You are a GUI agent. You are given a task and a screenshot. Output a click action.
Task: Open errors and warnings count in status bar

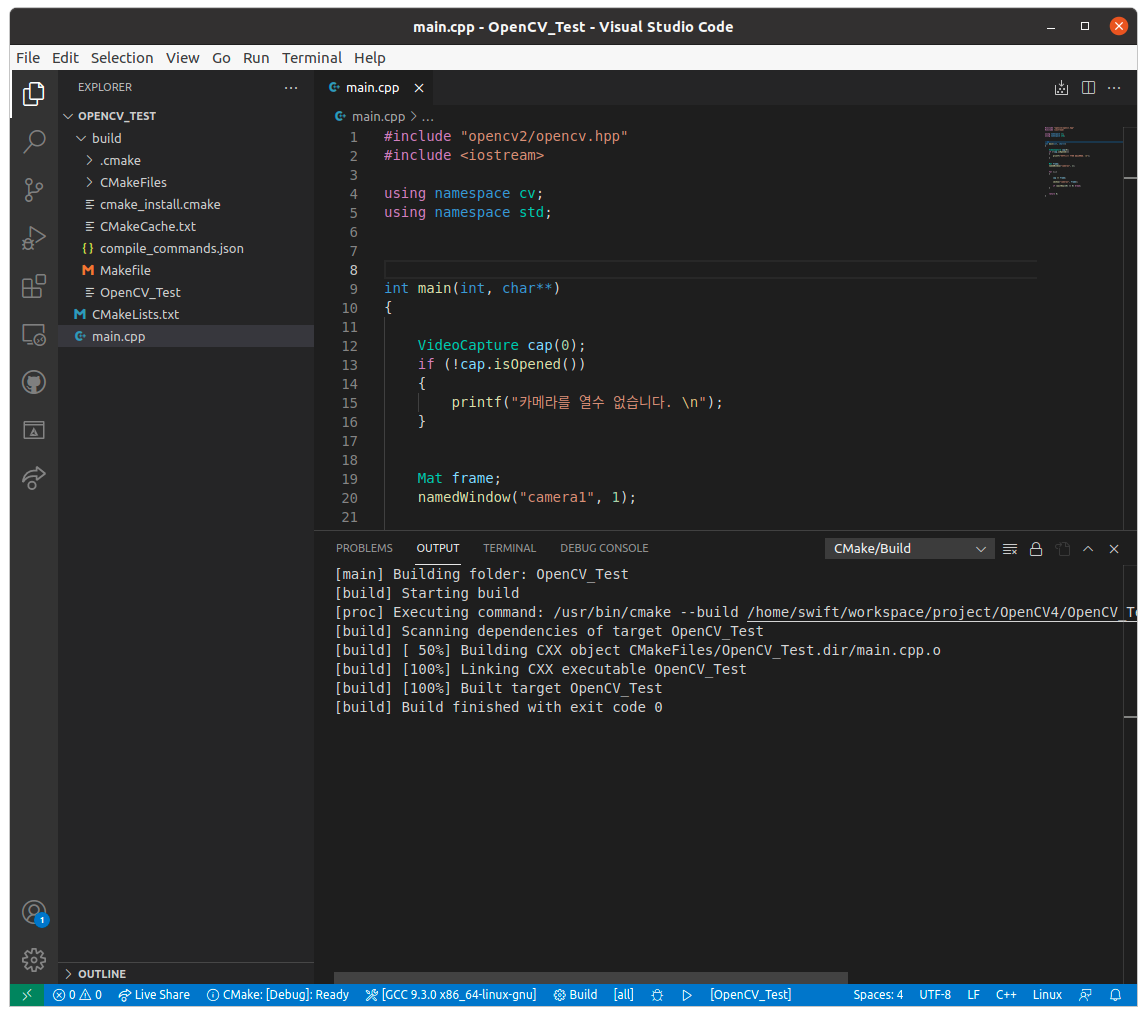(78, 995)
